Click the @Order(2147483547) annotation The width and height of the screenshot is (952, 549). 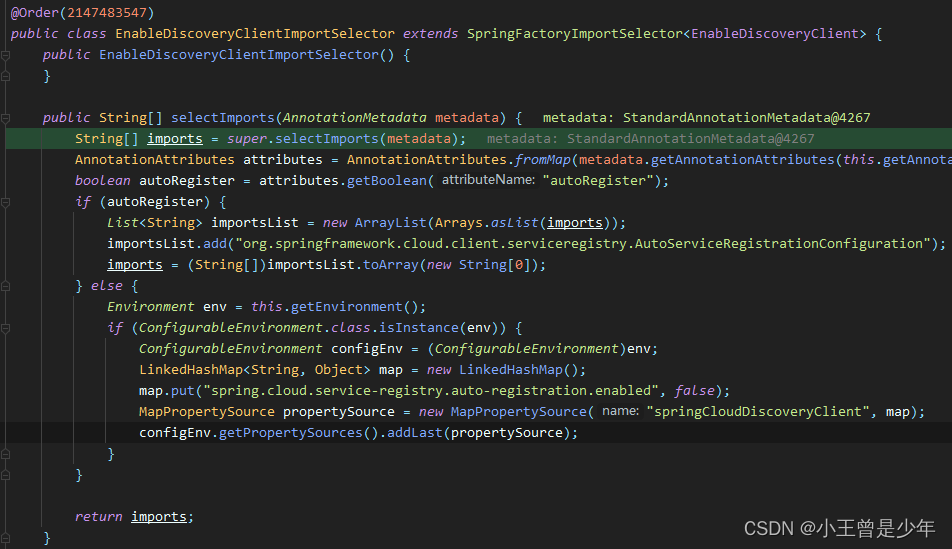(83, 12)
